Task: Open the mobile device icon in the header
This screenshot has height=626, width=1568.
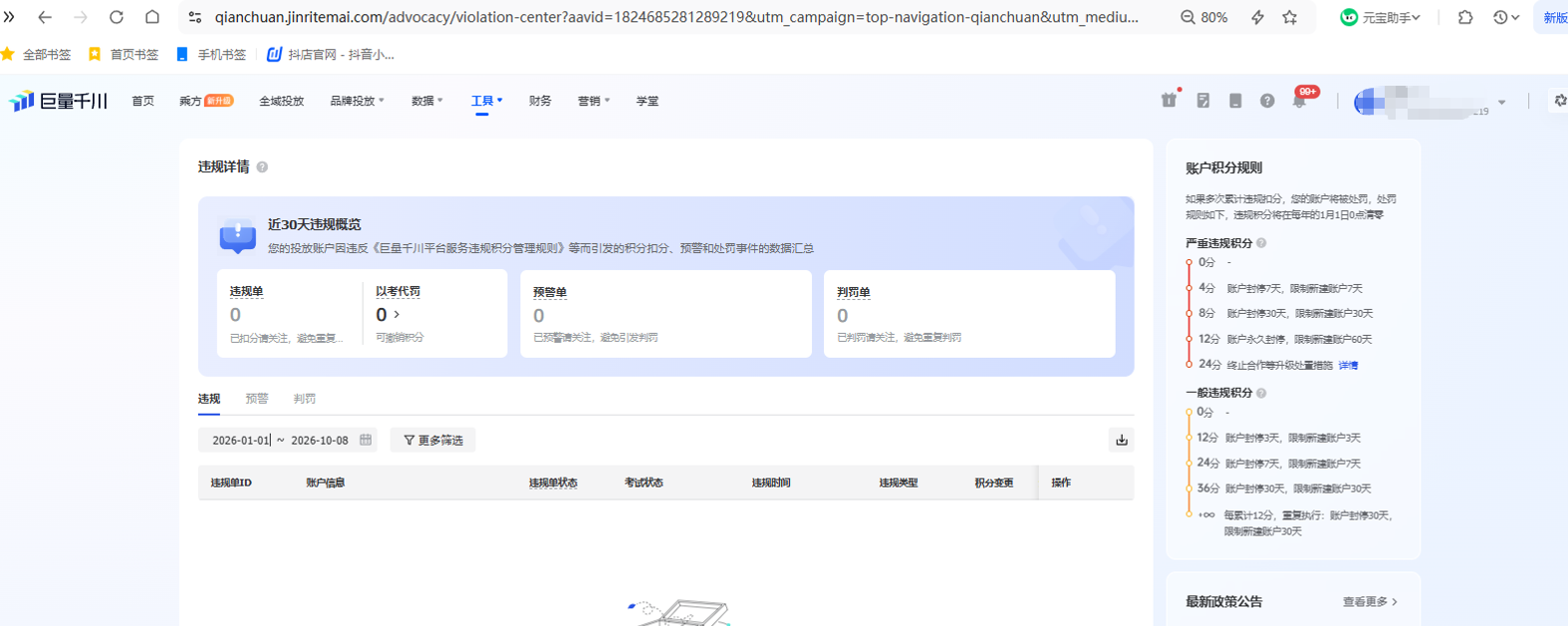Action: coord(1235,101)
